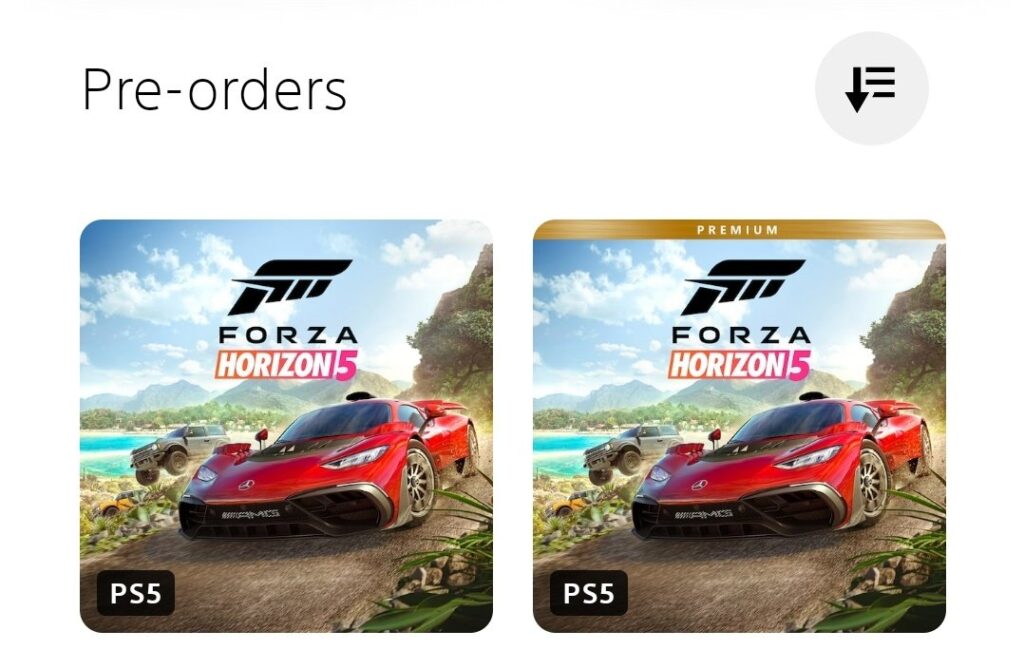Click the FORZA text on premium cover

point(741,335)
